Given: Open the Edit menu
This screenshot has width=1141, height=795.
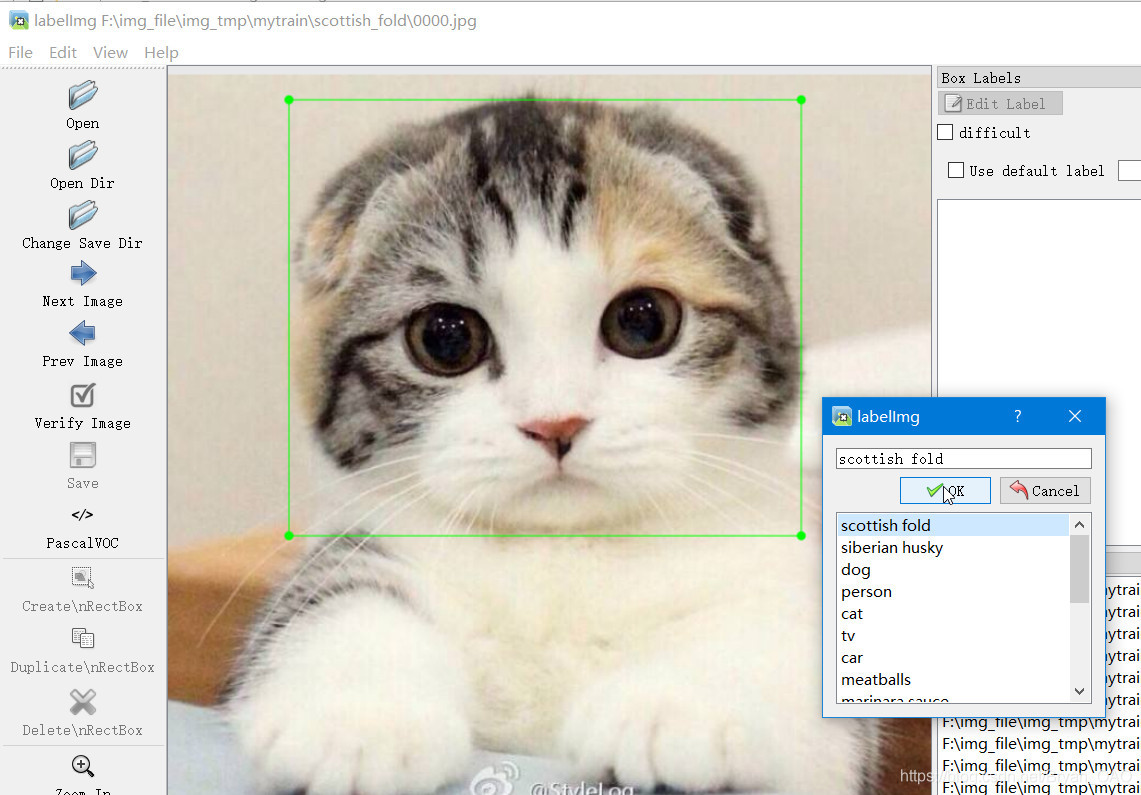Looking at the screenshot, I should coord(63,52).
